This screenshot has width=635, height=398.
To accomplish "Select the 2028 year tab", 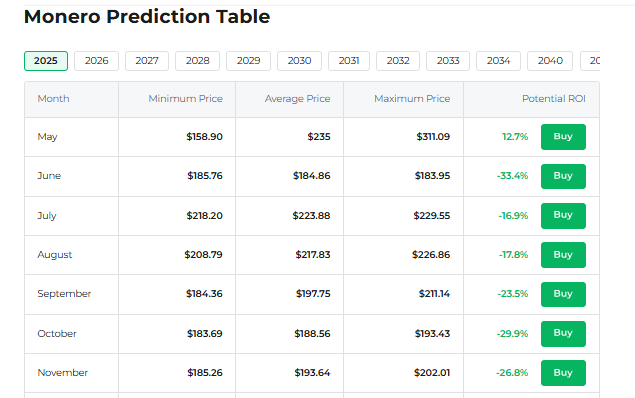I will coord(197,61).
